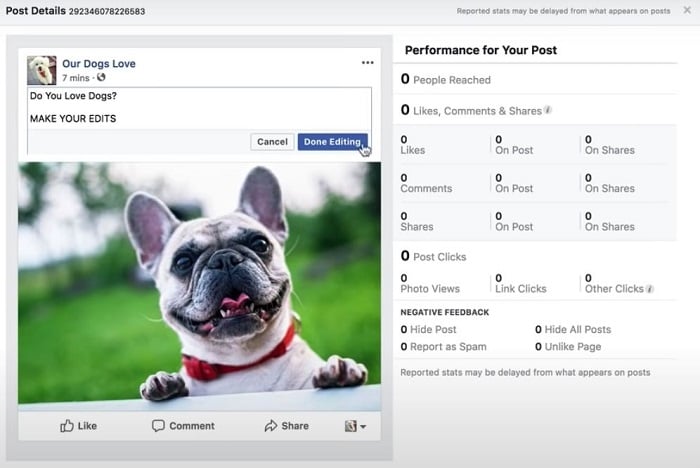Click the thumbs-up Like icon
The width and height of the screenshot is (700, 468).
click(67, 426)
